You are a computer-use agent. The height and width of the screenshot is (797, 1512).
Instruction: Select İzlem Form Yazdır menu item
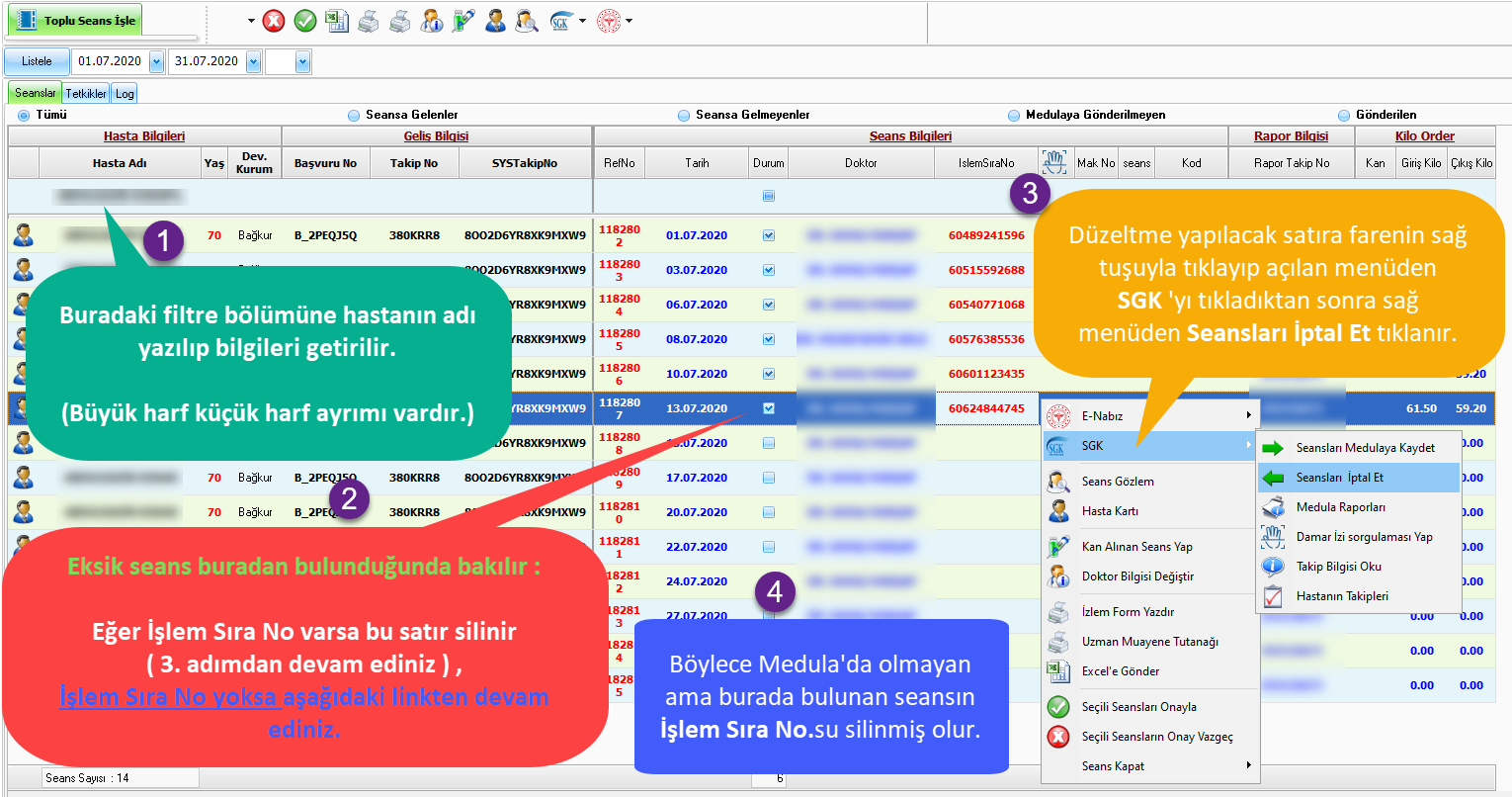pyautogui.click(x=1149, y=612)
